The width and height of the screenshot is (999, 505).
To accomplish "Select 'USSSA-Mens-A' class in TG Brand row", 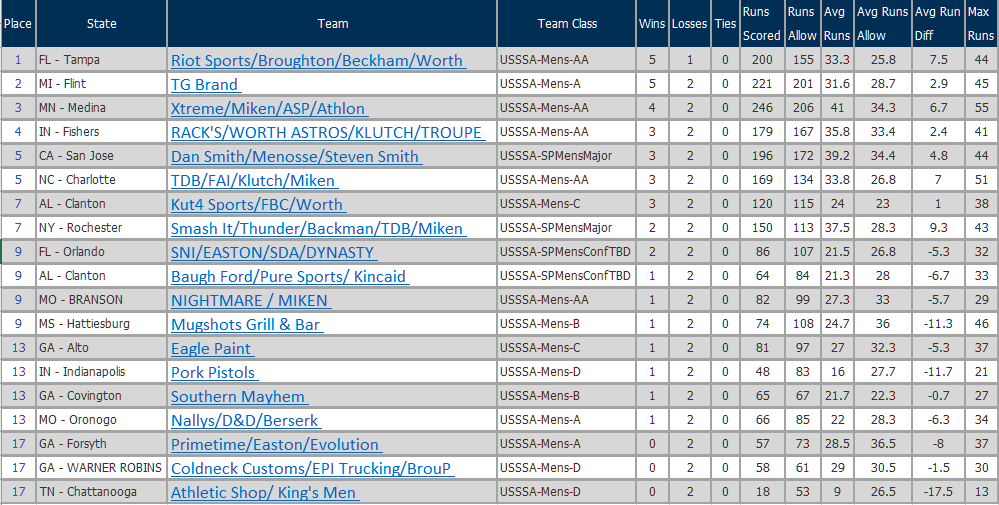I will pos(567,83).
